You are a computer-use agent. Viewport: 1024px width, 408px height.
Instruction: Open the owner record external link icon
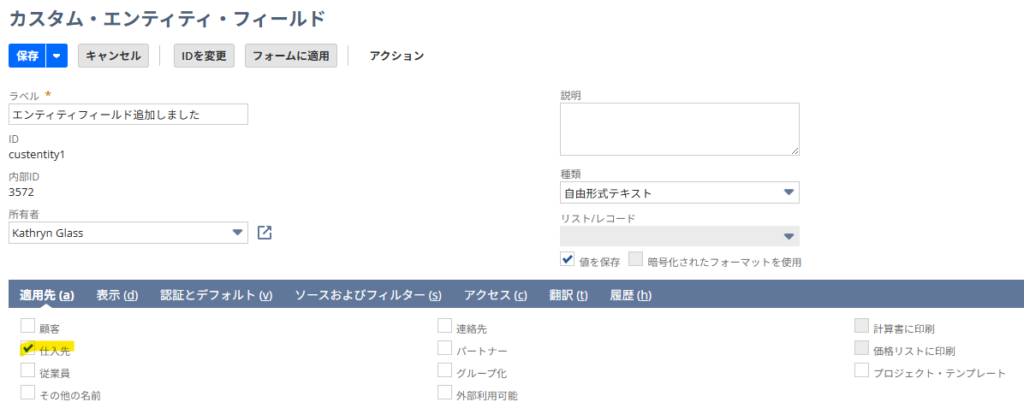[x=264, y=233]
